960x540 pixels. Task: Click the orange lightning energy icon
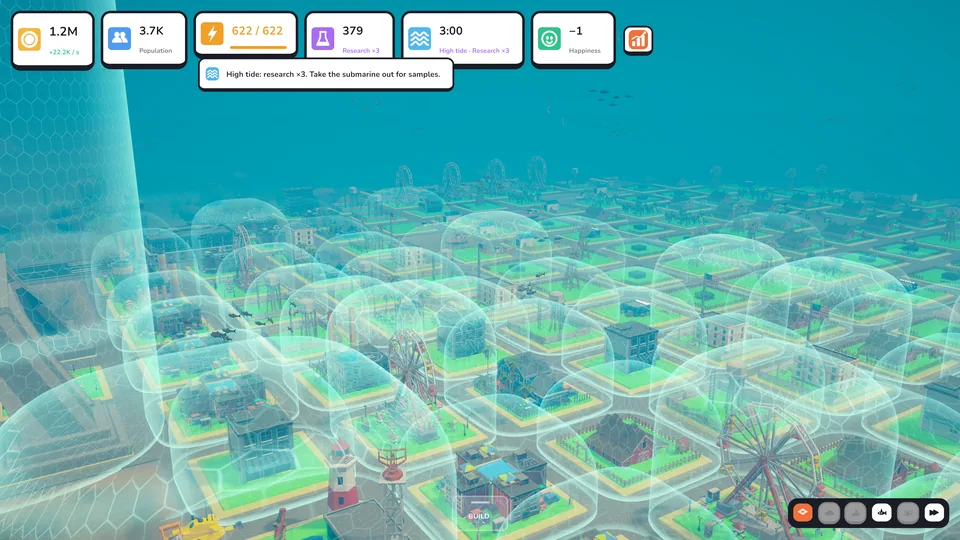(x=212, y=33)
